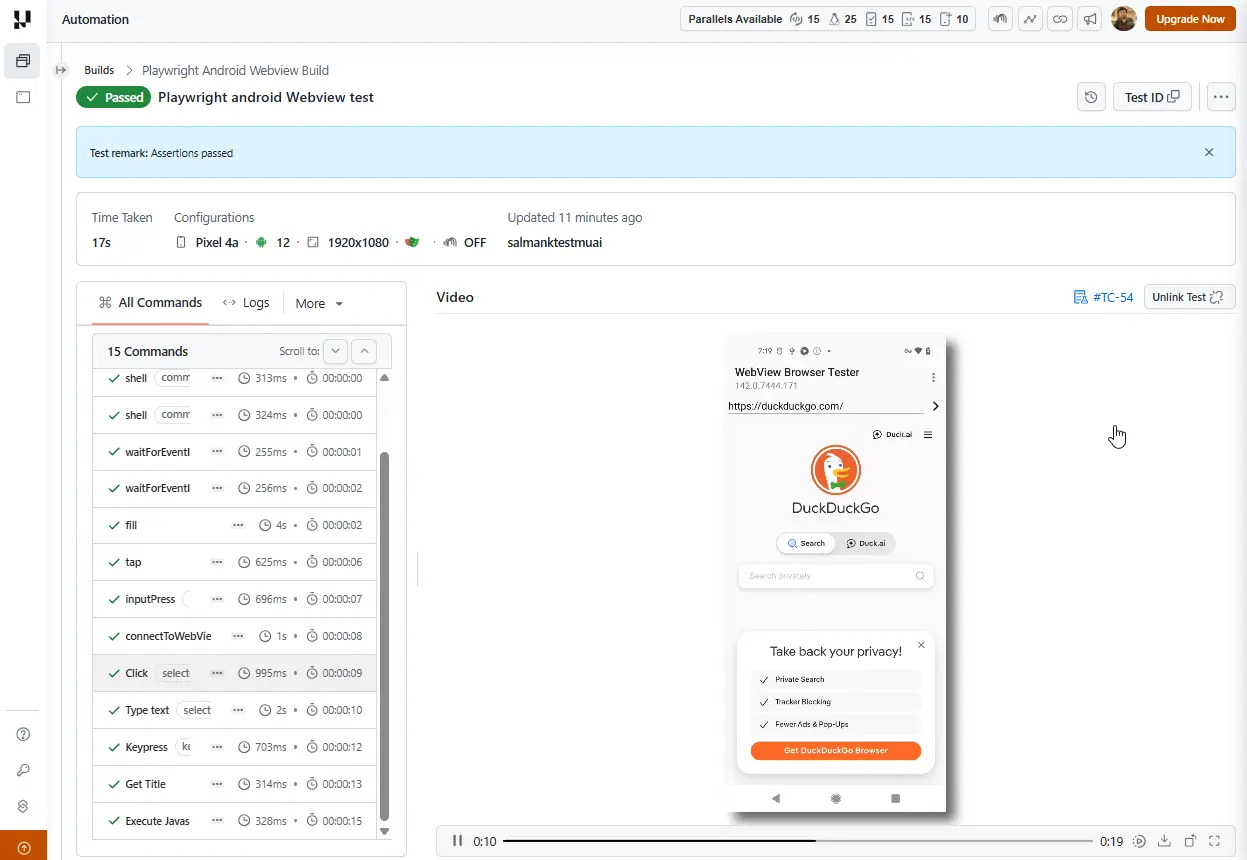
Task: Click the tunnel icon in top bar
Action: click(1000, 19)
